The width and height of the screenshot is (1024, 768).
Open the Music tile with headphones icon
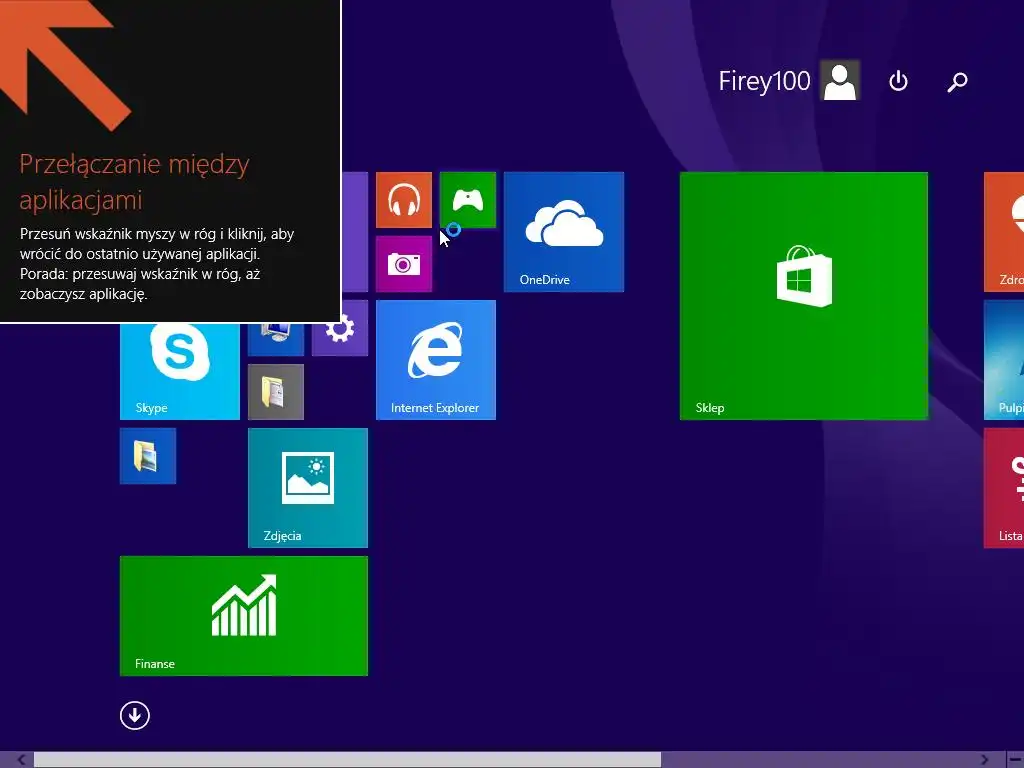click(404, 200)
